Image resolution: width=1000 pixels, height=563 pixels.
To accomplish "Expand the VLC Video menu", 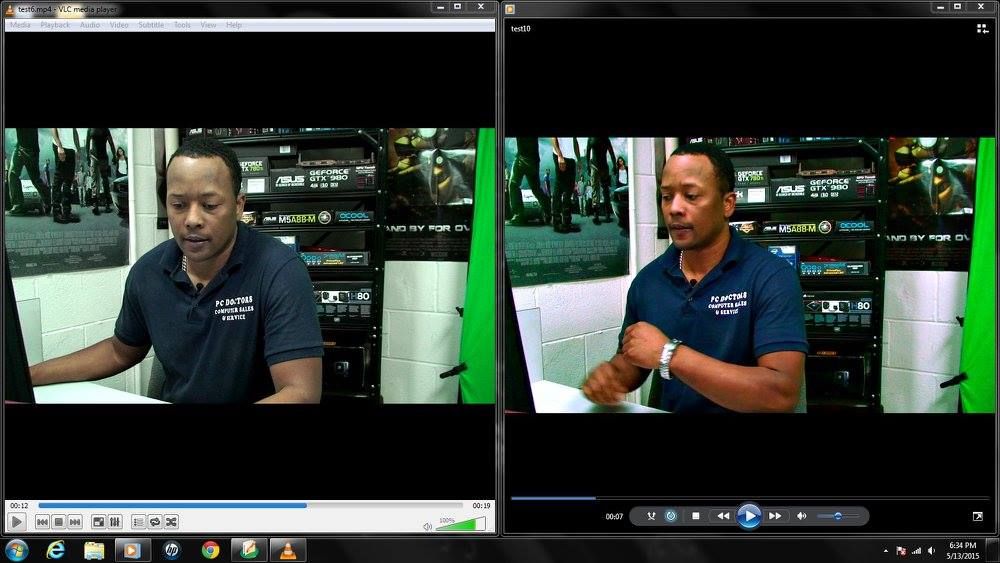I will point(119,25).
